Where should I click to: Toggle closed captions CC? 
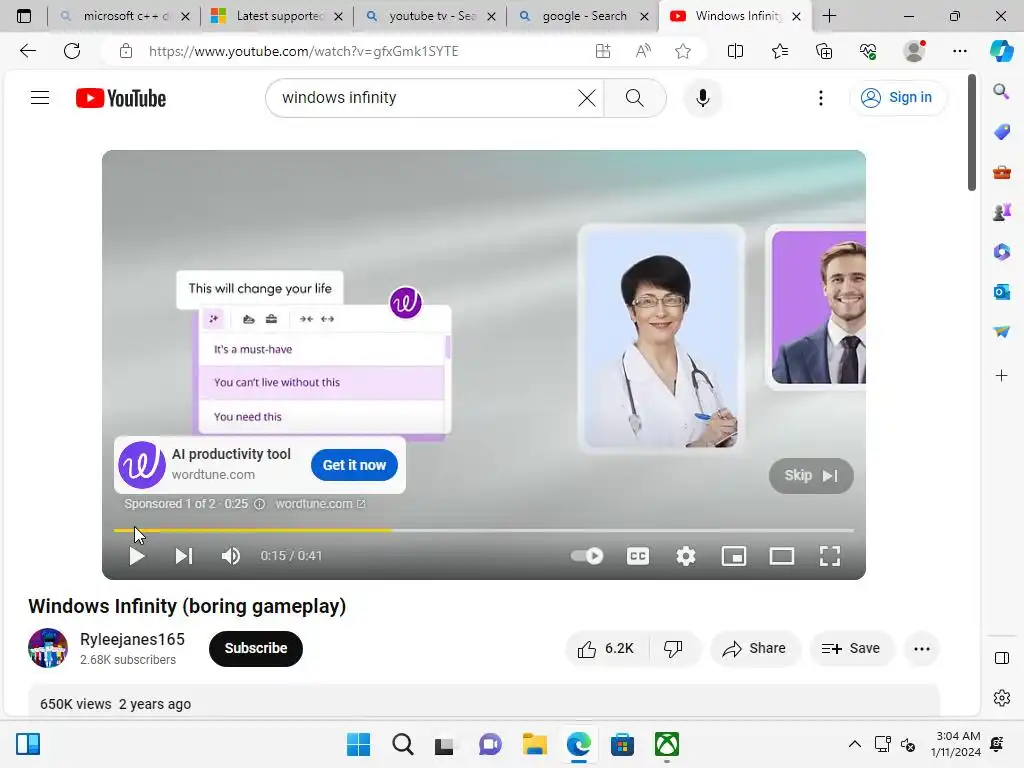click(638, 556)
